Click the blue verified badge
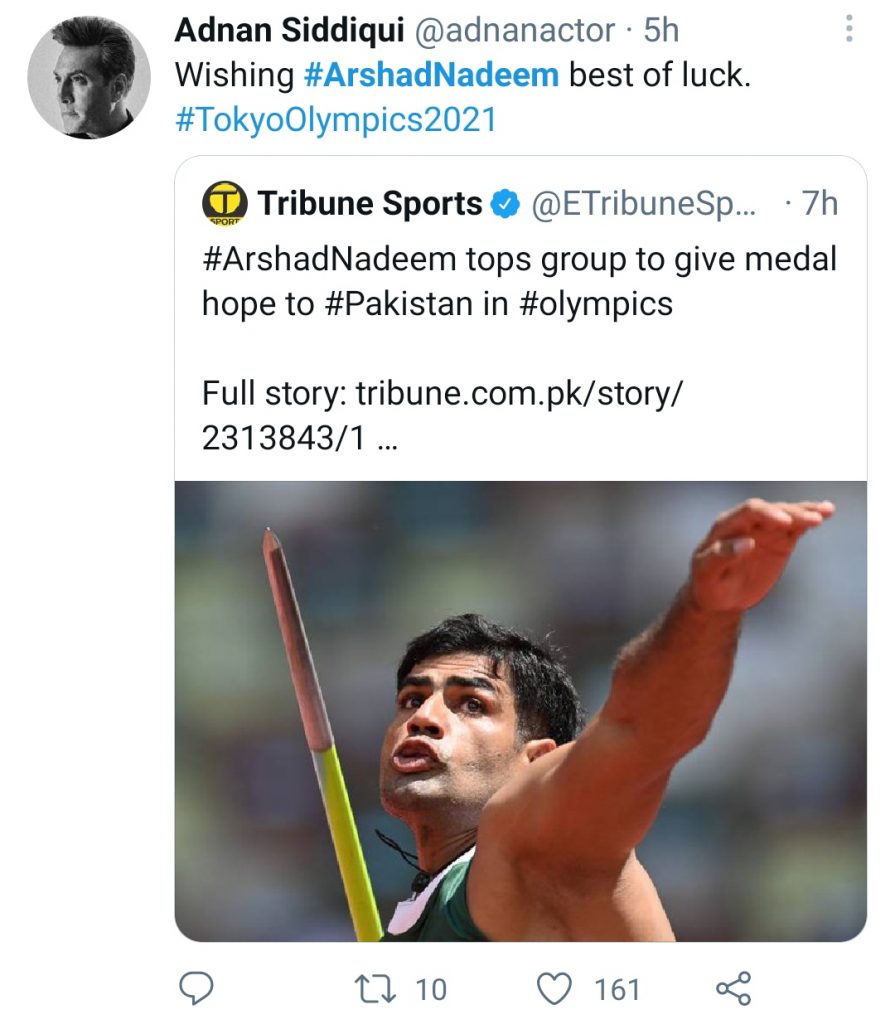The width and height of the screenshot is (895, 1024). [x=505, y=204]
